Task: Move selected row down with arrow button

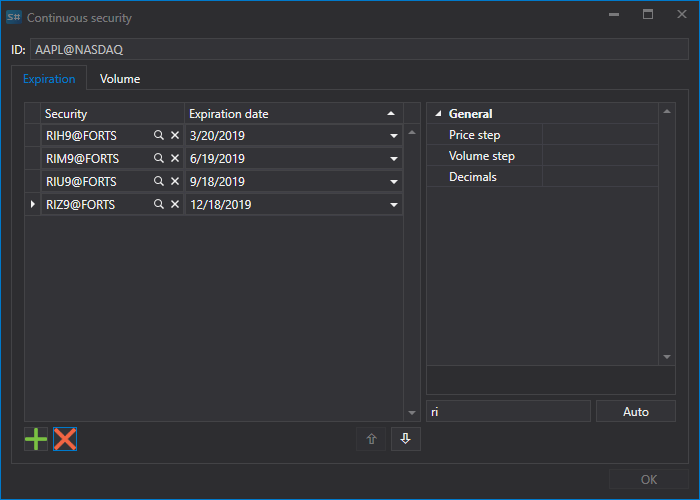Action: [406, 439]
